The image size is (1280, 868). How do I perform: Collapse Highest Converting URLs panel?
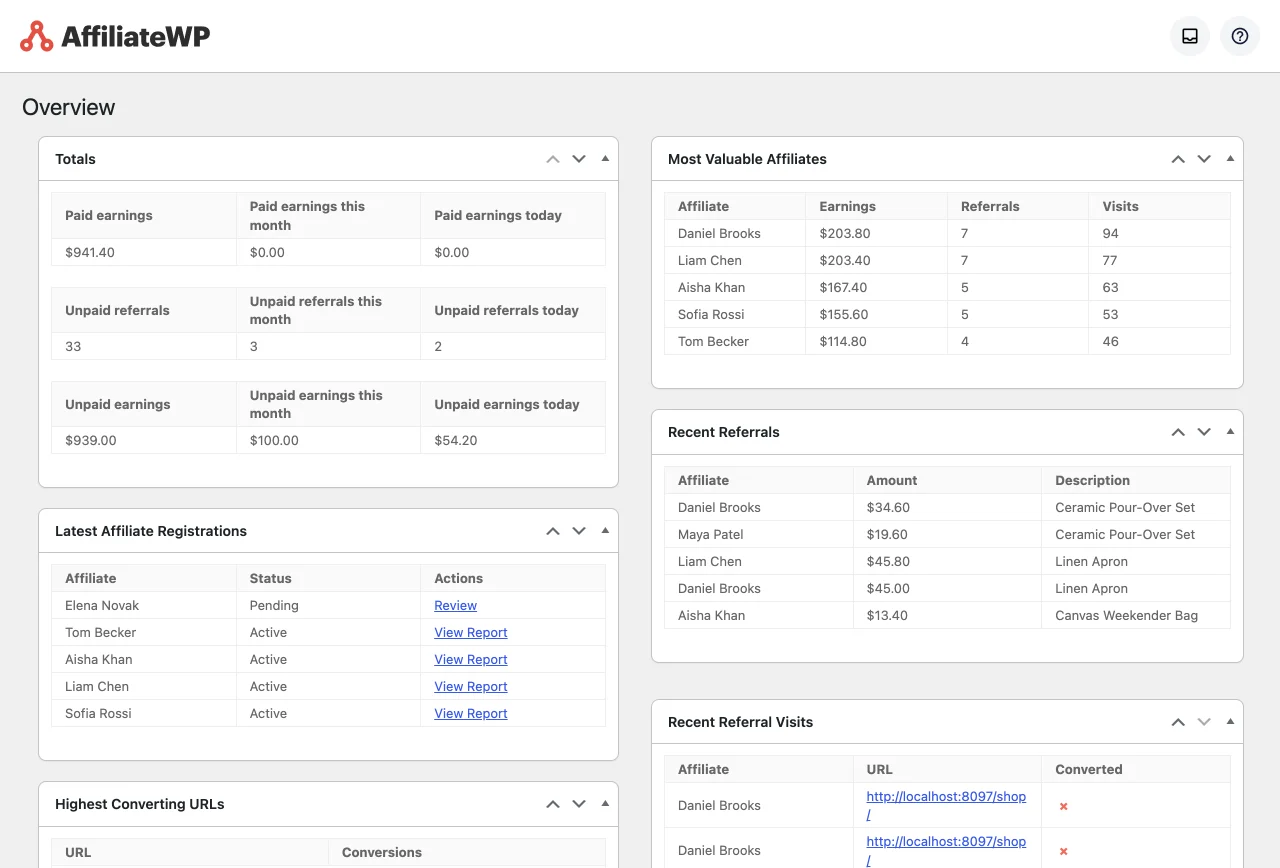click(x=605, y=803)
